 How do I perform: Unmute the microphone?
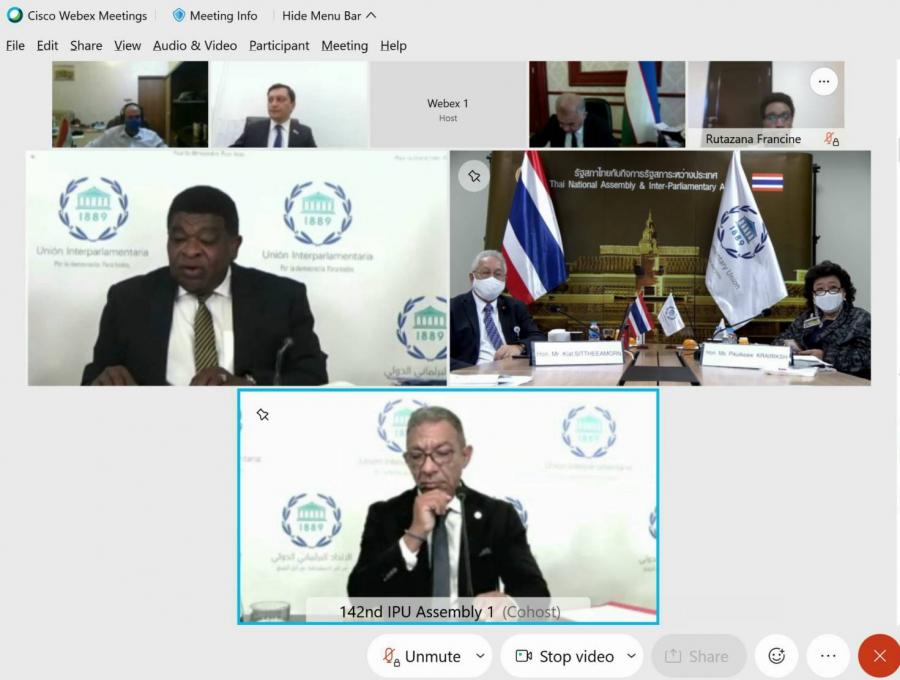(422, 656)
